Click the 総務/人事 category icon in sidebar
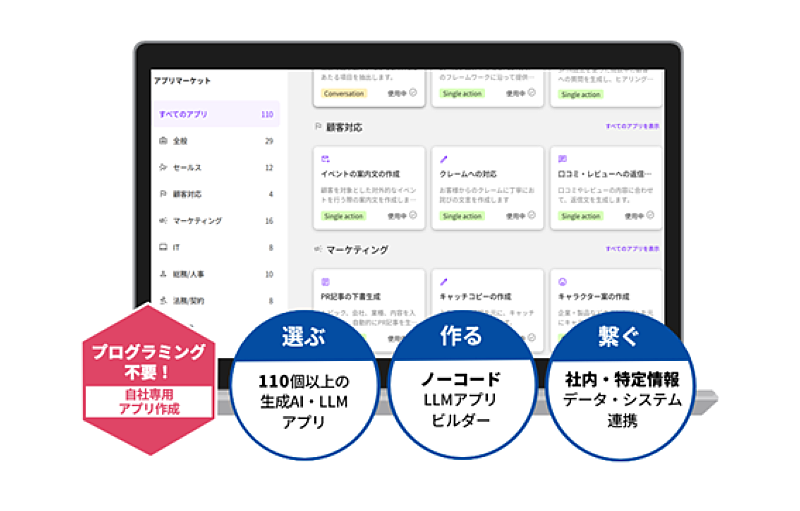Screen dimensions: 800x511 click(x=163, y=274)
